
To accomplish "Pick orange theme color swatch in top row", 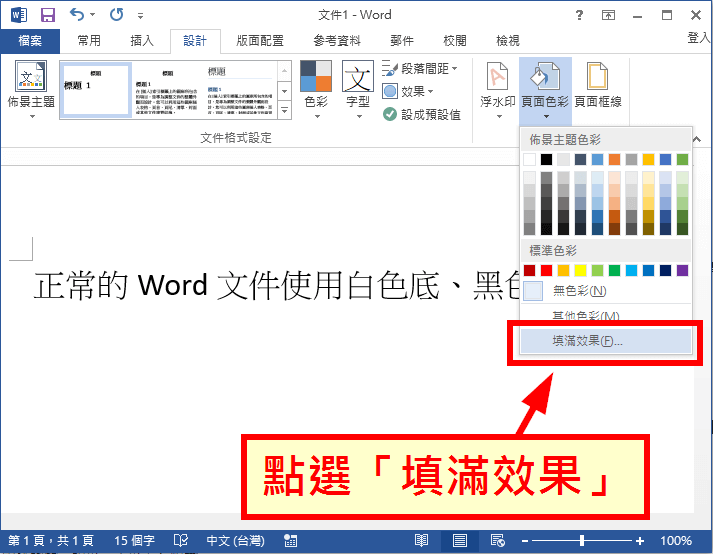I will tap(614, 159).
